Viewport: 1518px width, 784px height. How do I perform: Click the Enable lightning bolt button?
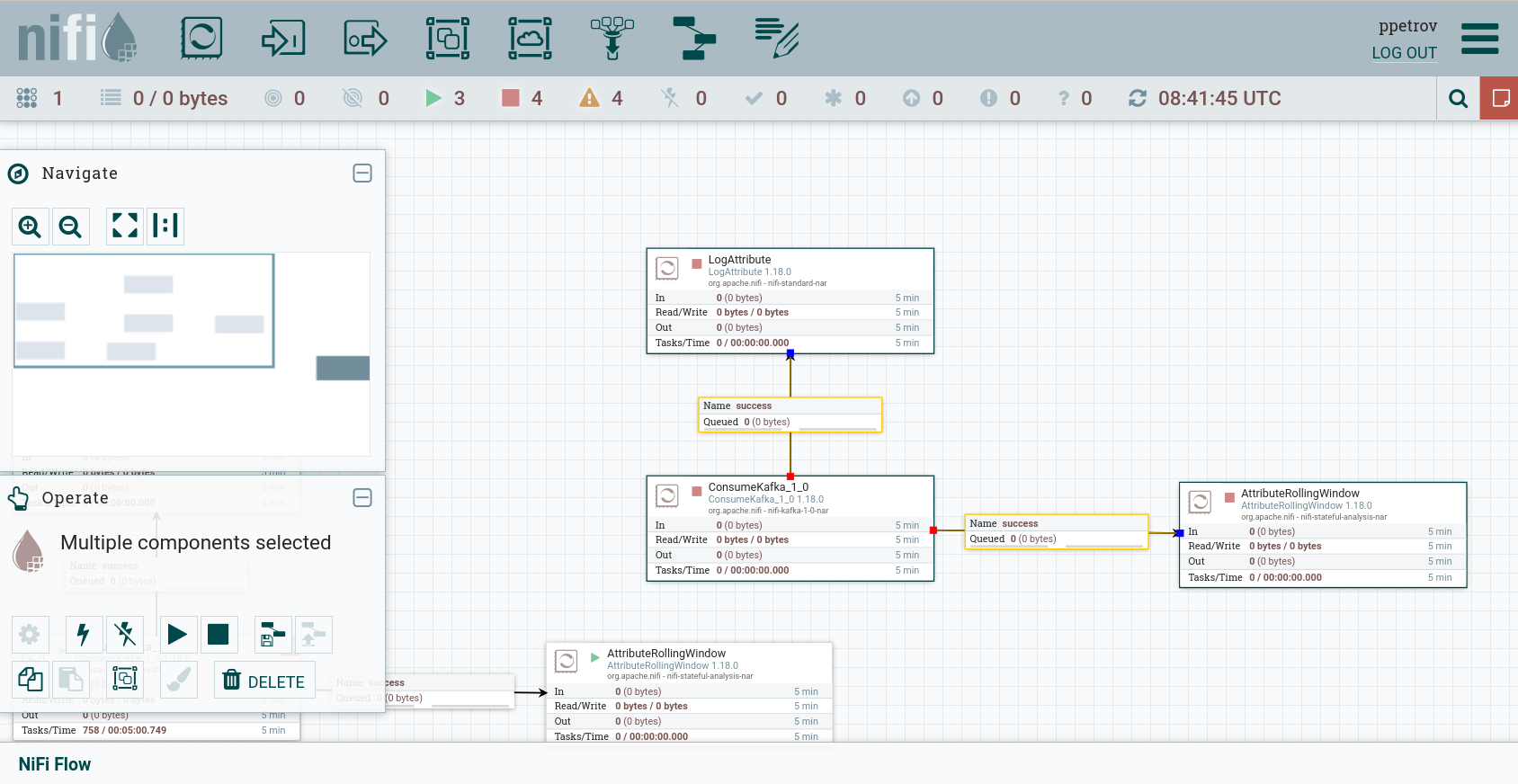[84, 635]
